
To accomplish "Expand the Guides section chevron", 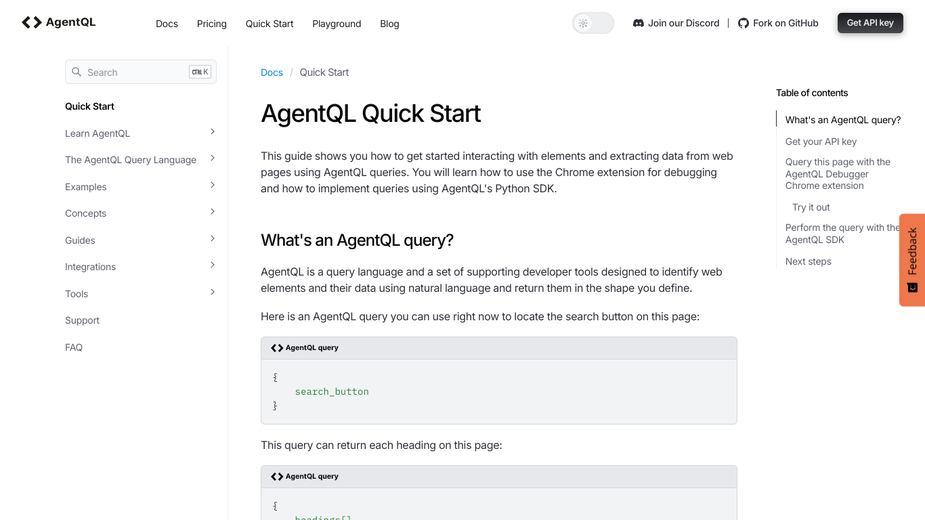I will click(x=212, y=238).
